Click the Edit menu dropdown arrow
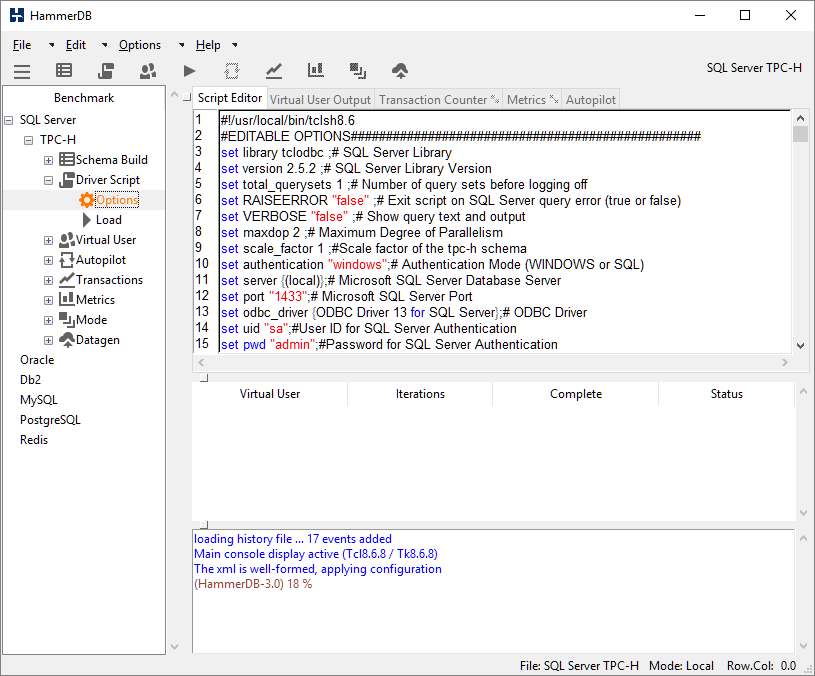 (104, 45)
